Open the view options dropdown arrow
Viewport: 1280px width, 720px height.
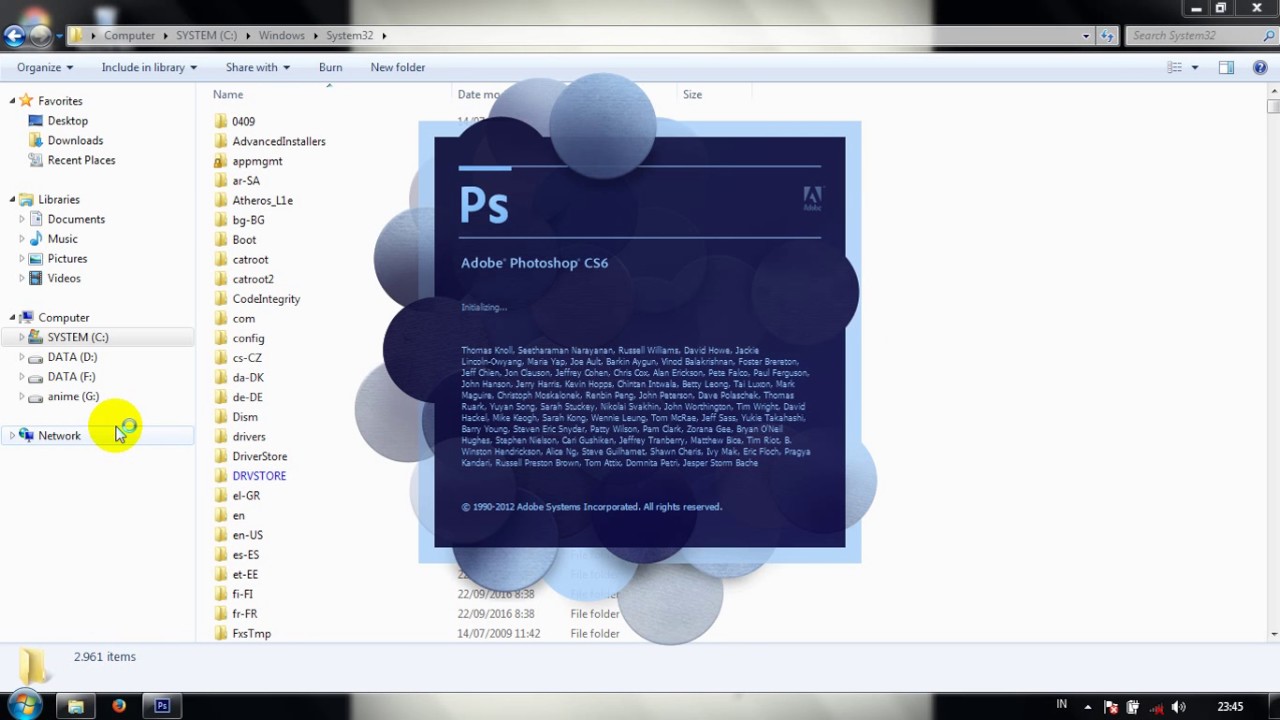1194,67
